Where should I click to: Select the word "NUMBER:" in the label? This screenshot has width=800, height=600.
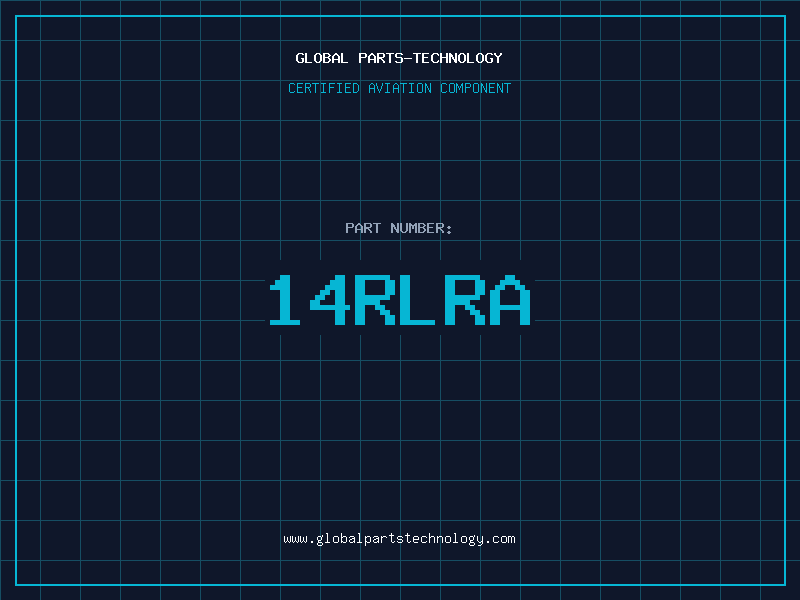(x=421, y=228)
